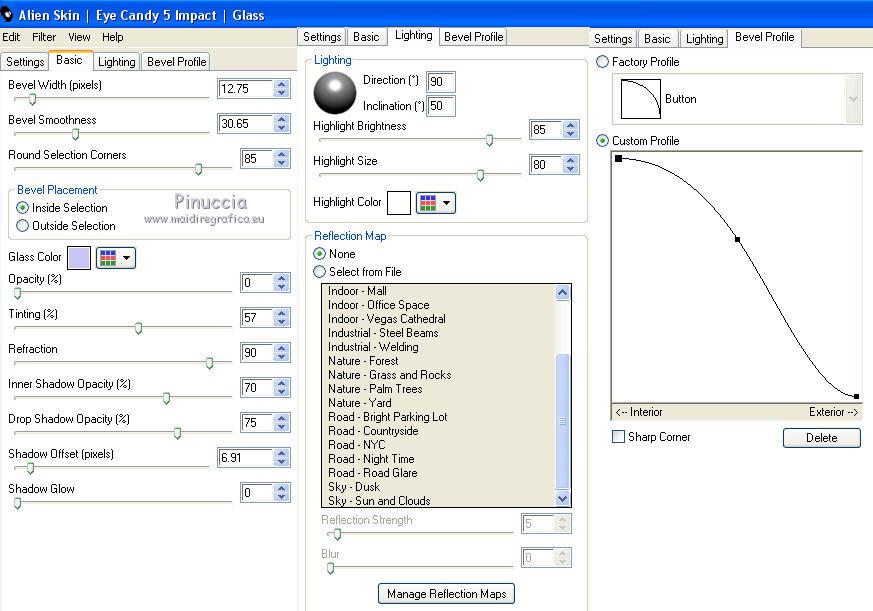The image size is (873, 611).
Task: Open the Edit menu
Action: click(11, 37)
